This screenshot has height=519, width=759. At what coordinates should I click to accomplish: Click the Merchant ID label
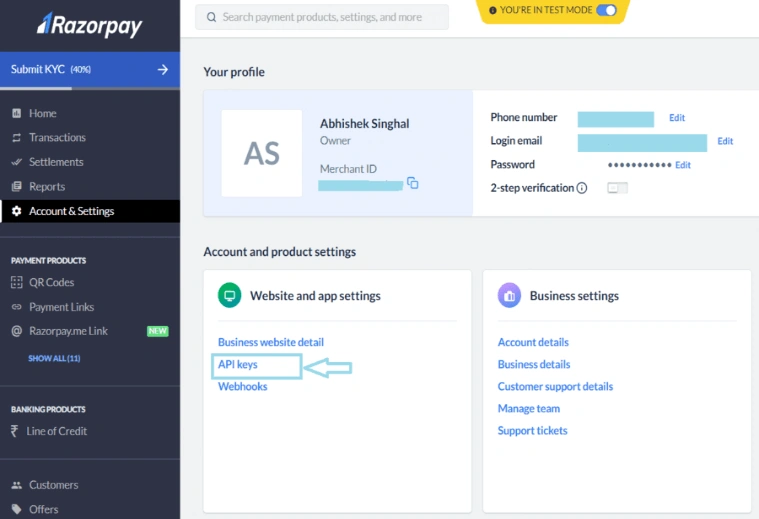pyautogui.click(x=348, y=169)
